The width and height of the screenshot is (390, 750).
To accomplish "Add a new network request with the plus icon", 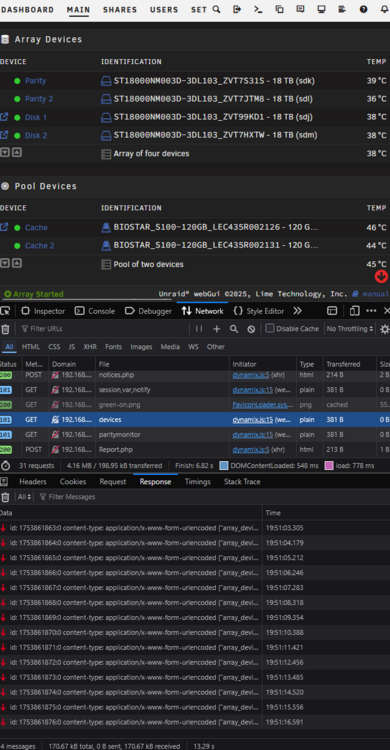I will click(x=217, y=329).
